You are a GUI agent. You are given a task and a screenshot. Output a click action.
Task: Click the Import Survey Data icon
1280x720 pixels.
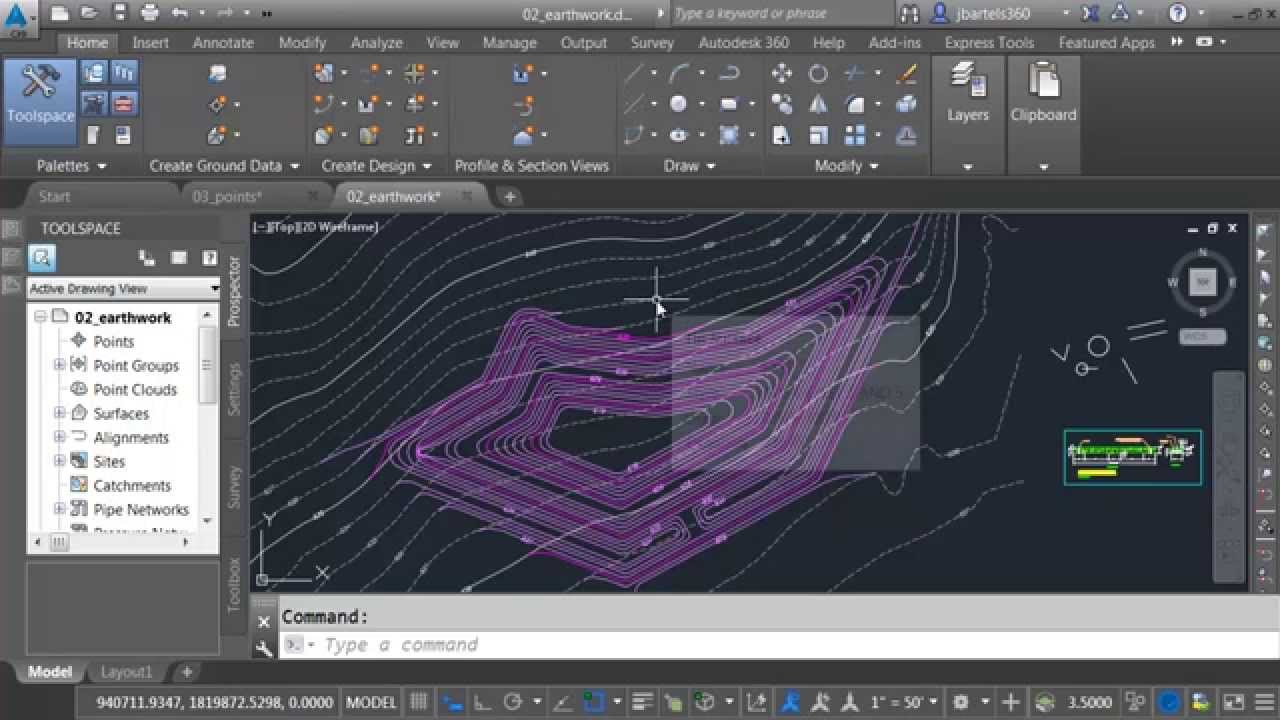click(x=218, y=73)
